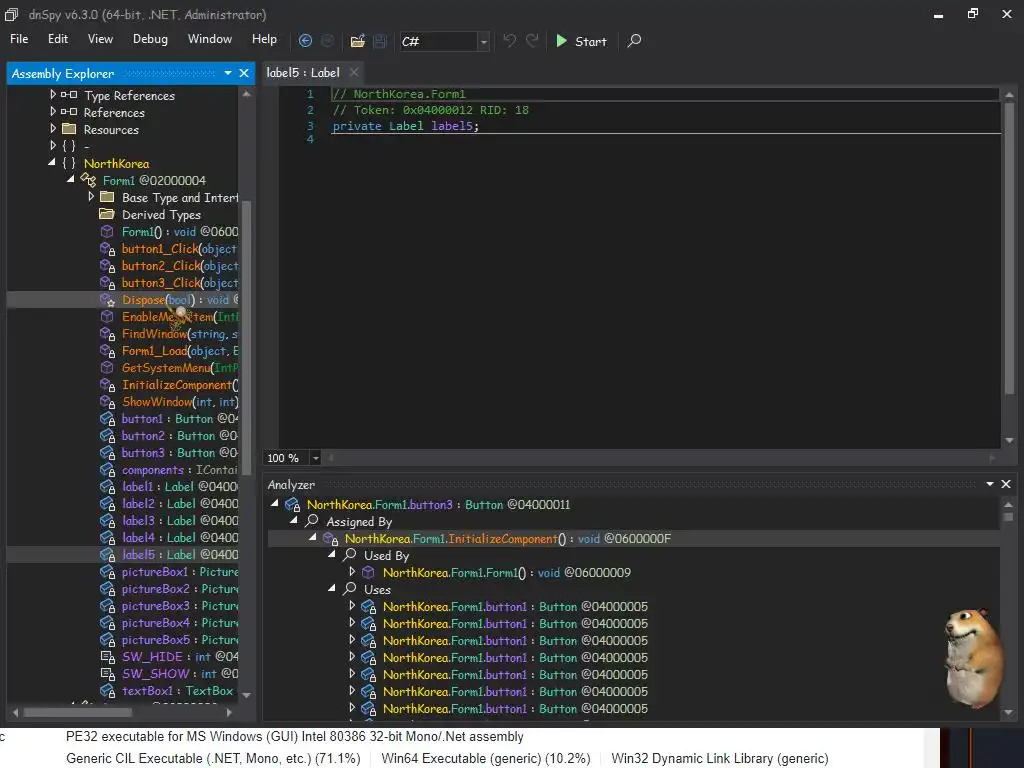Click the Navigate Backward arrow icon
This screenshot has width=1024, height=768.
[x=306, y=41]
